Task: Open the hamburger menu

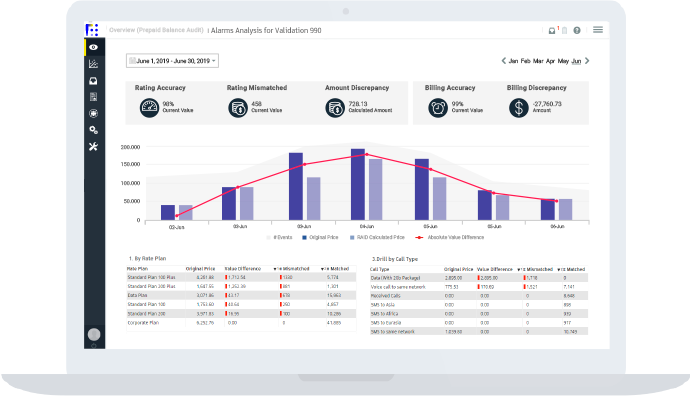Action: (x=598, y=30)
